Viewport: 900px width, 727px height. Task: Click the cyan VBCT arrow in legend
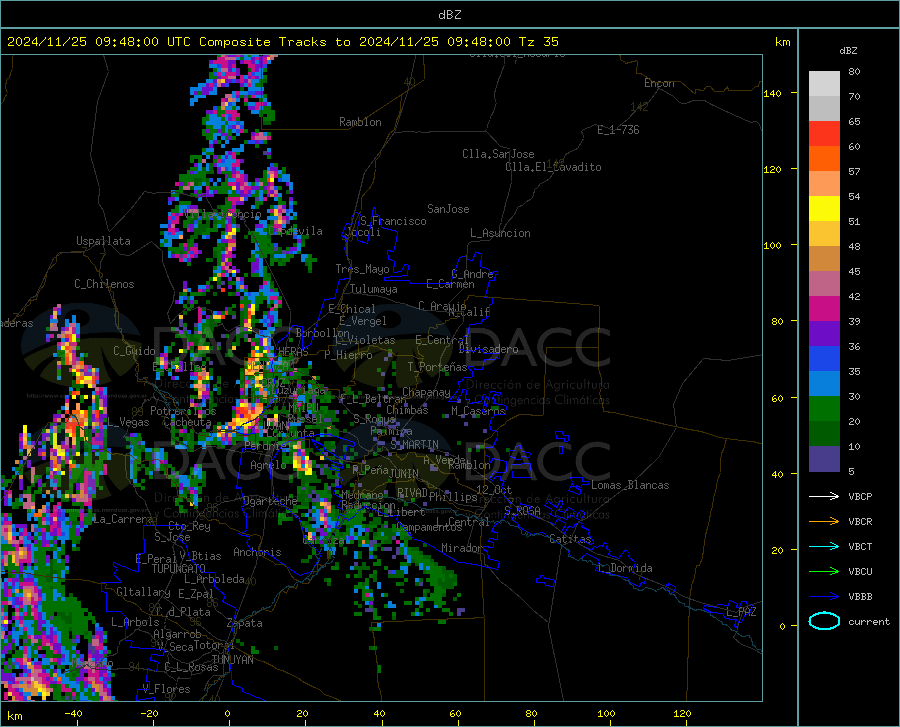tap(824, 546)
